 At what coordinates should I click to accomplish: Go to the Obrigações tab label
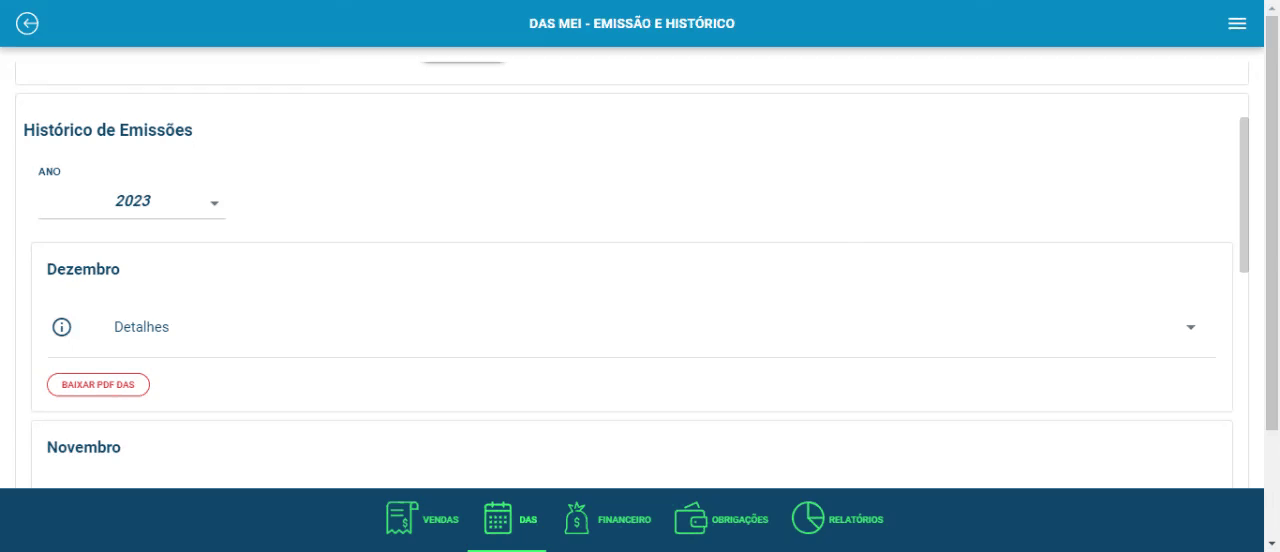pos(739,520)
